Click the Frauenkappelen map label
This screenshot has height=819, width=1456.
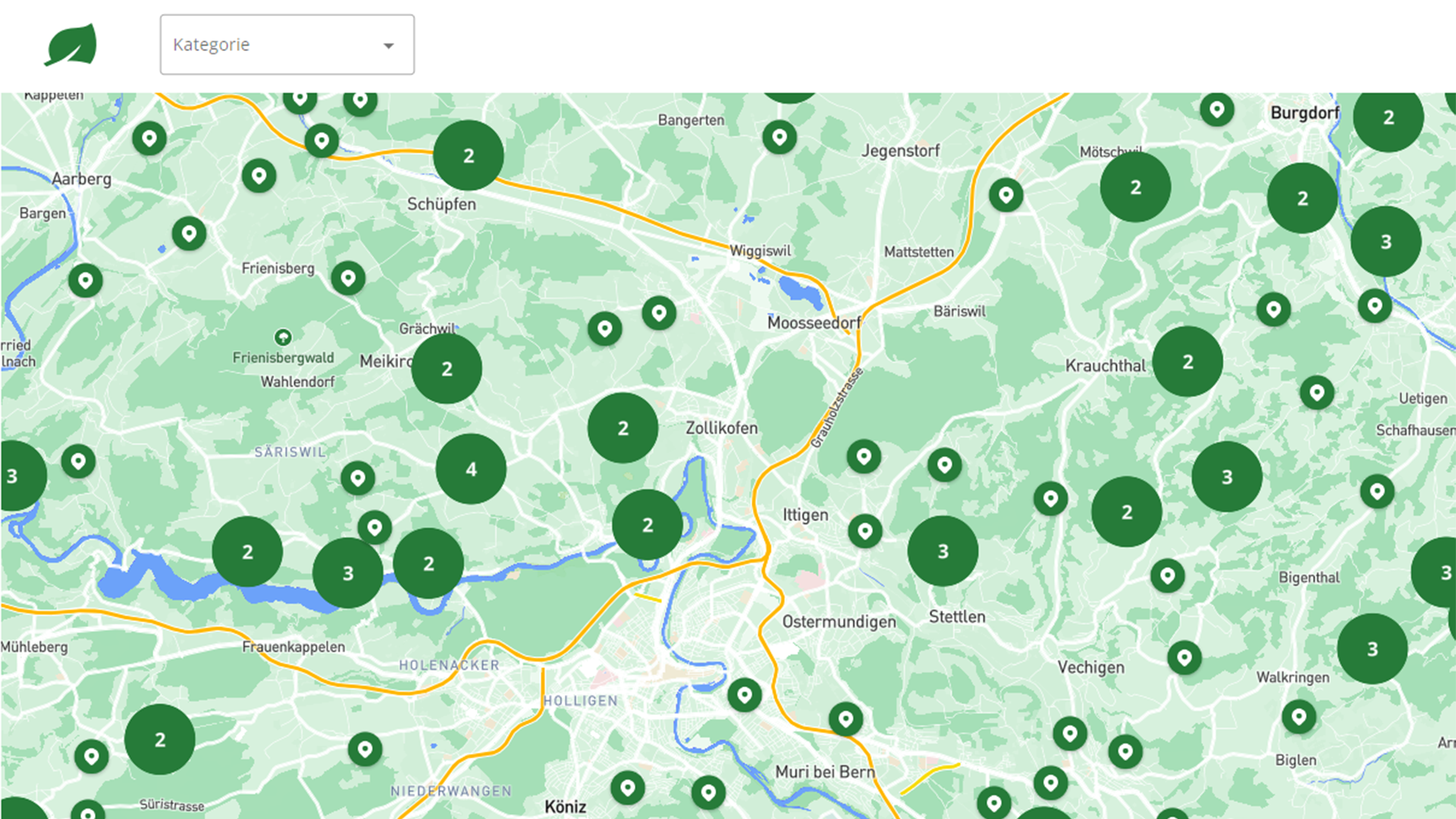(293, 647)
